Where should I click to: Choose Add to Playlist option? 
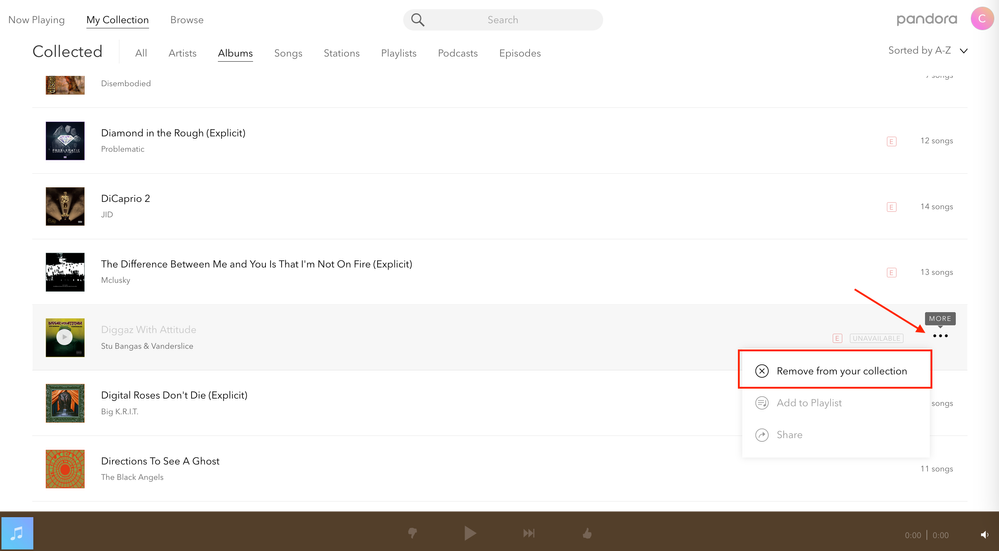pyautogui.click(x=808, y=403)
